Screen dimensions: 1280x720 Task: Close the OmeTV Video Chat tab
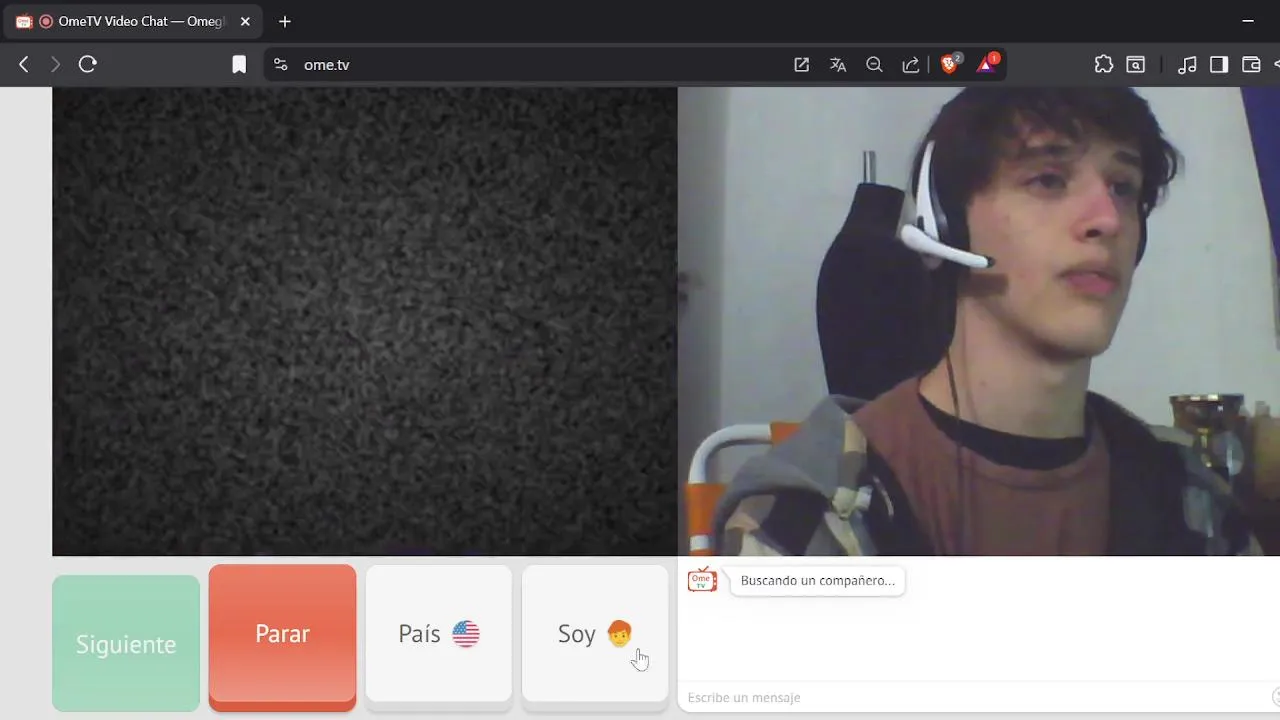coord(245,21)
